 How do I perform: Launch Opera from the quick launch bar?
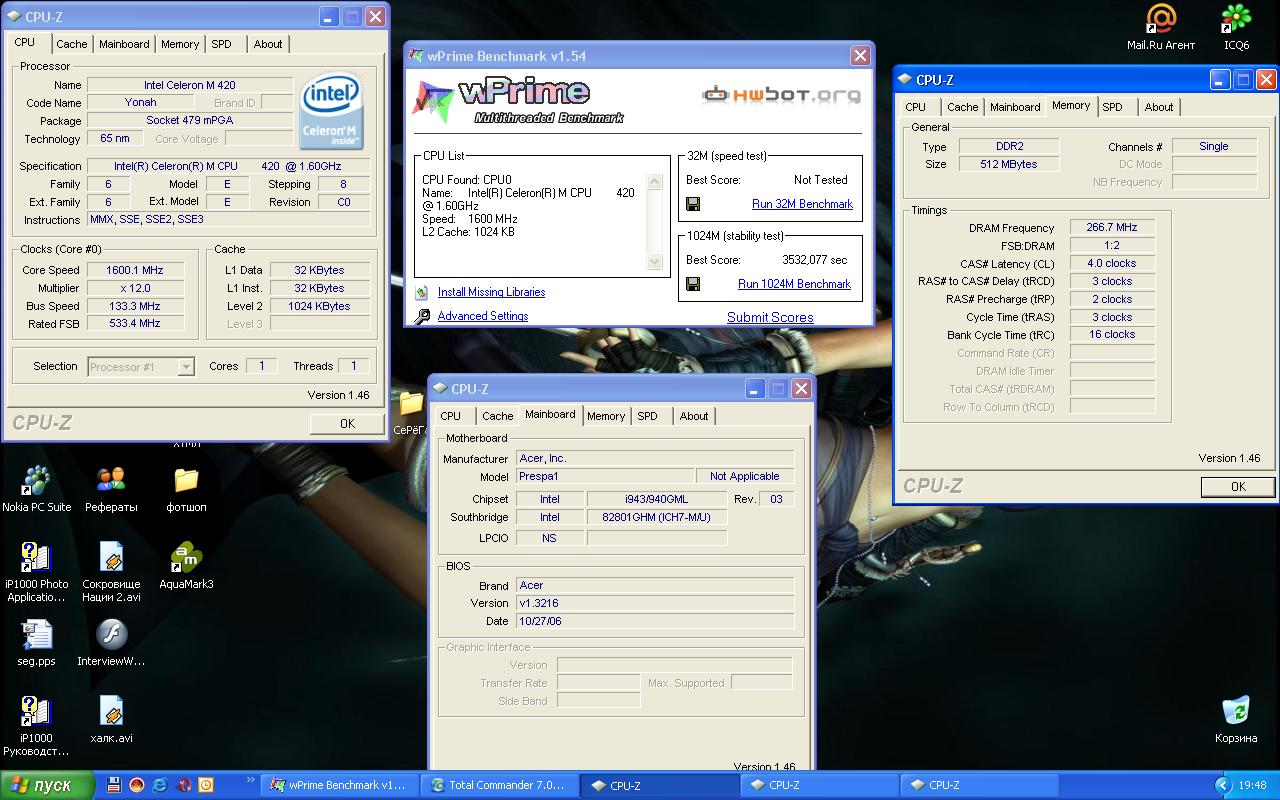tap(183, 785)
